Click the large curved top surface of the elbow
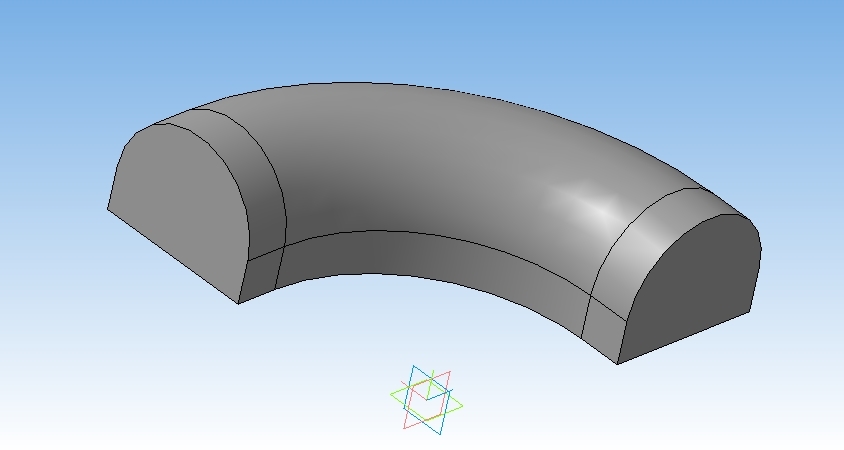The width and height of the screenshot is (844, 450). click(x=420, y=160)
